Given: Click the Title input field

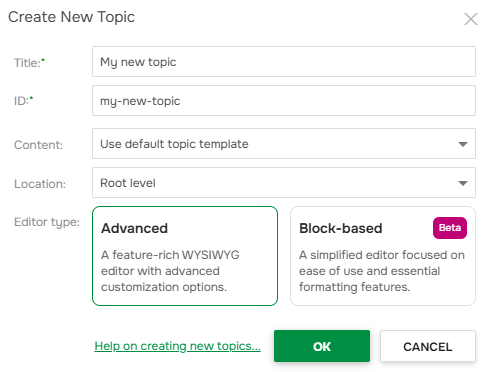Looking at the screenshot, I should [284, 62].
